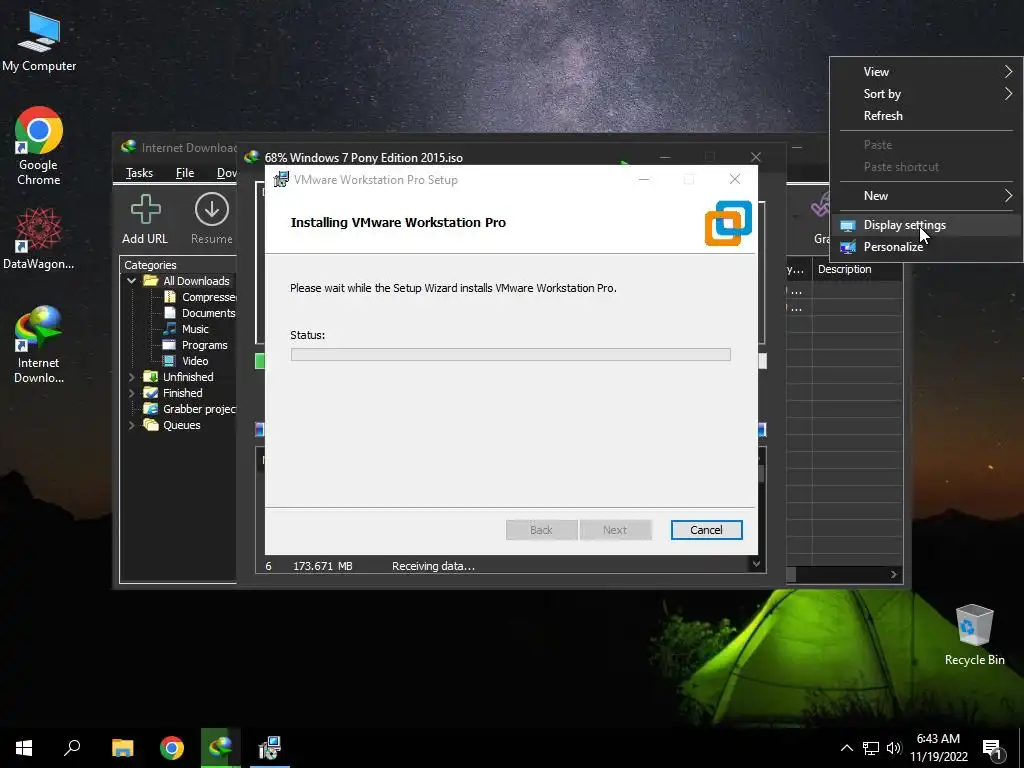The image size is (1024, 768).
Task: Click the scroll-down arrow in the download dialog
Action: 756,564
